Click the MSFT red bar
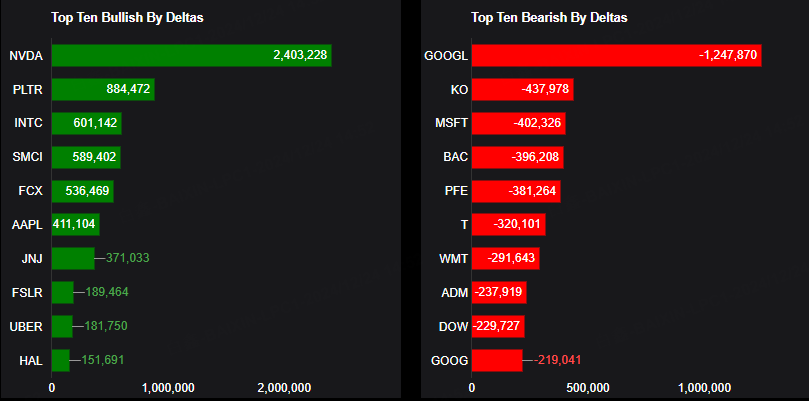809x401 pixels. [518, 123]
